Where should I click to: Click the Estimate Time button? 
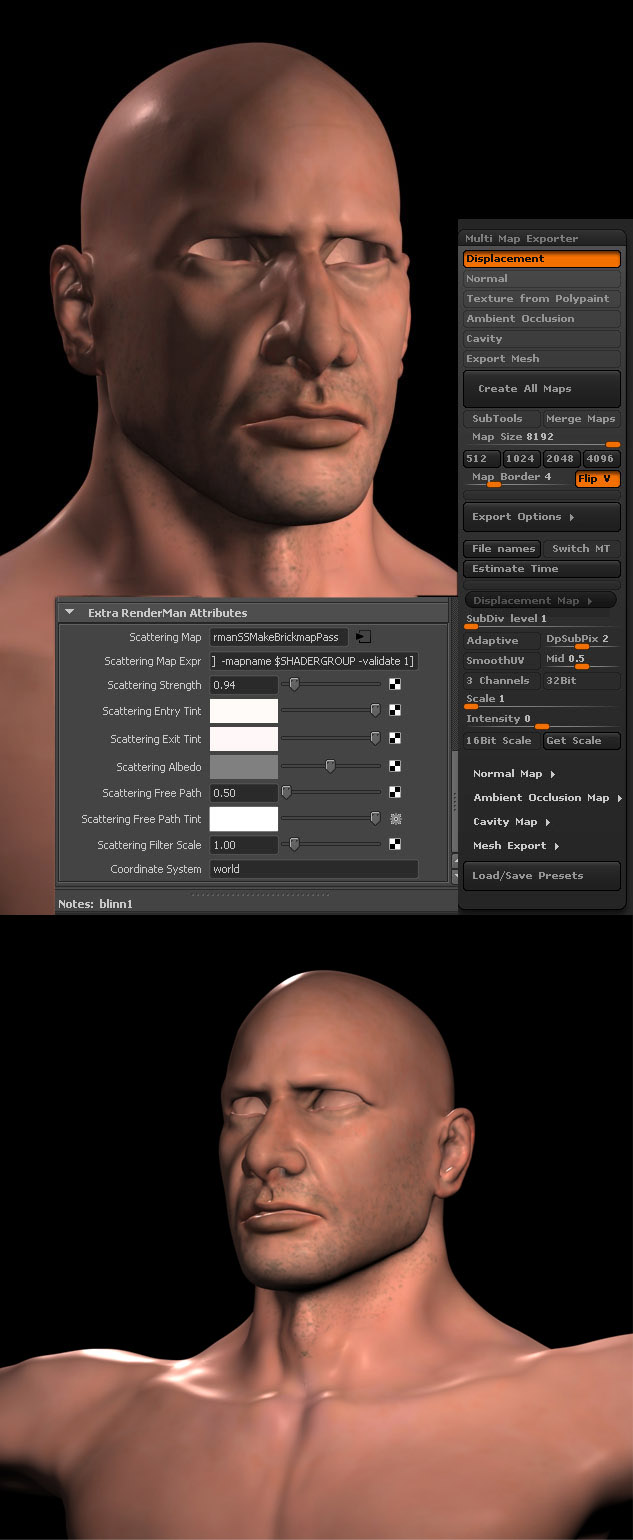[x=541, y=569]
